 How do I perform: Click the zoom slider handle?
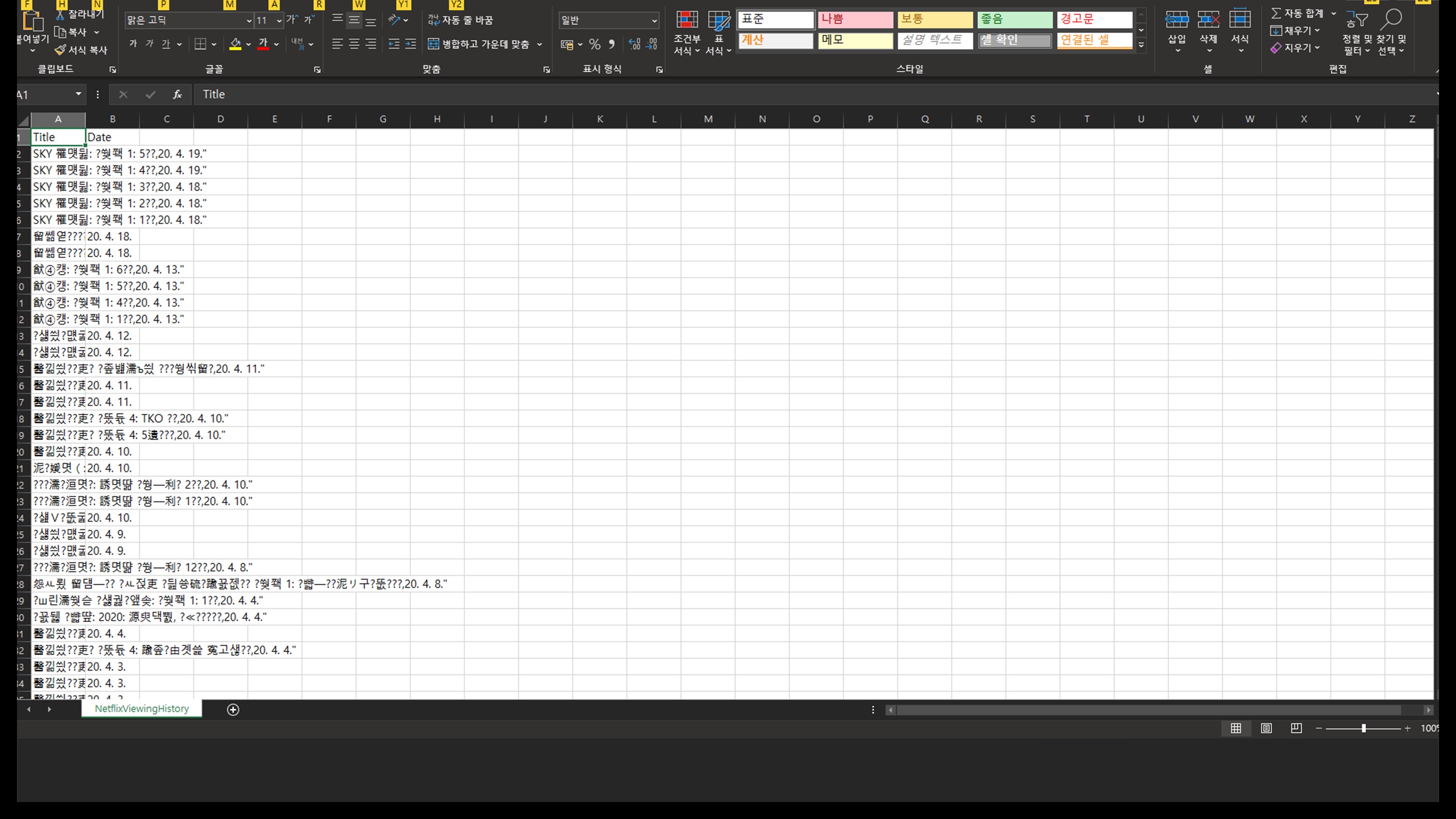1363,728
